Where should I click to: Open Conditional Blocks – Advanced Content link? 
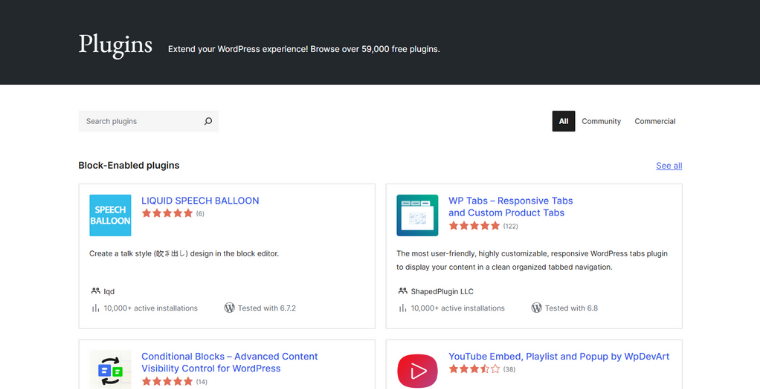tap(229, 362)
